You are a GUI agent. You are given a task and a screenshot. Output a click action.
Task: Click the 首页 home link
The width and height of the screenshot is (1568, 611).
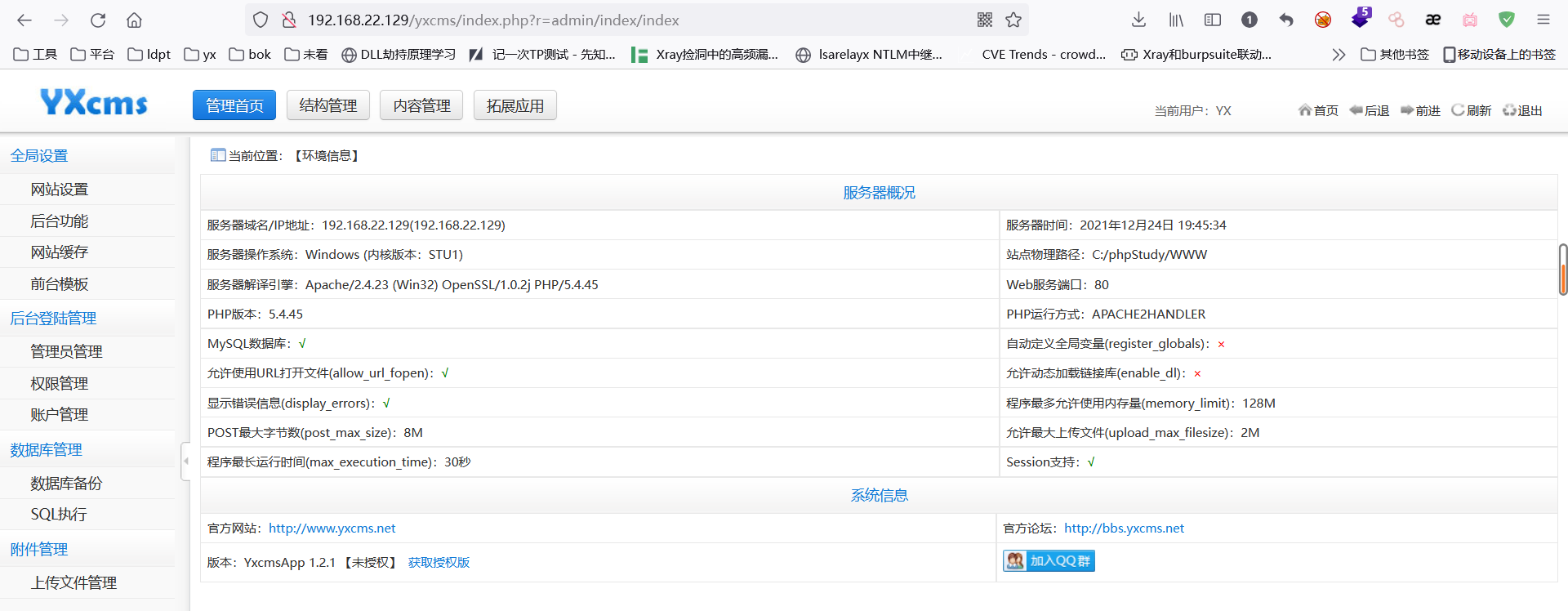click(1318, 110)
